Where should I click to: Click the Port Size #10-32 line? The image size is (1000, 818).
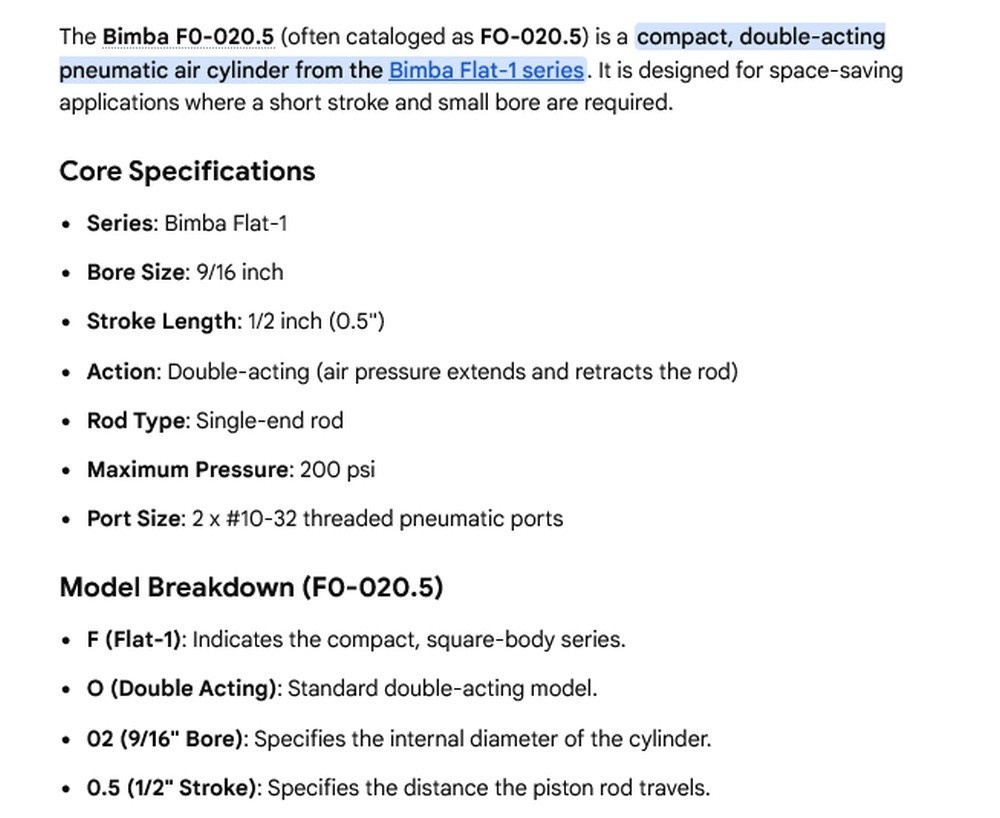(325, 518)
